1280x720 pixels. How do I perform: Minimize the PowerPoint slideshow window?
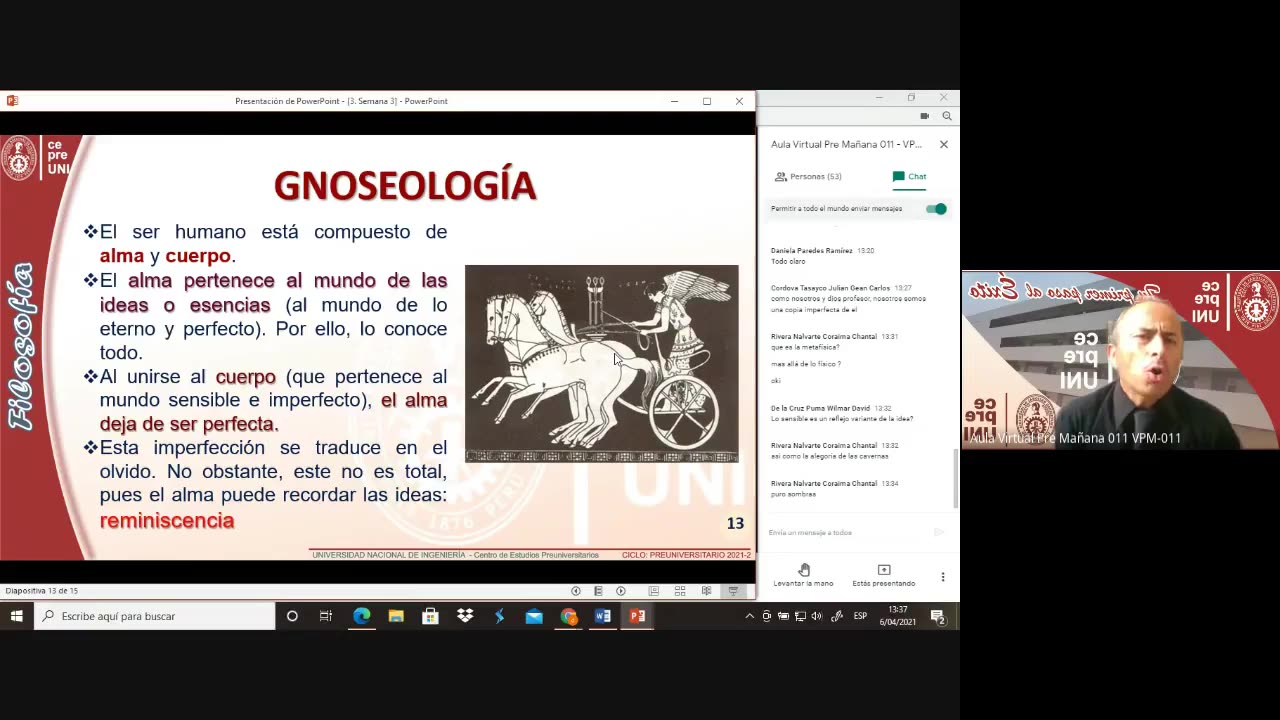point(674,101)
